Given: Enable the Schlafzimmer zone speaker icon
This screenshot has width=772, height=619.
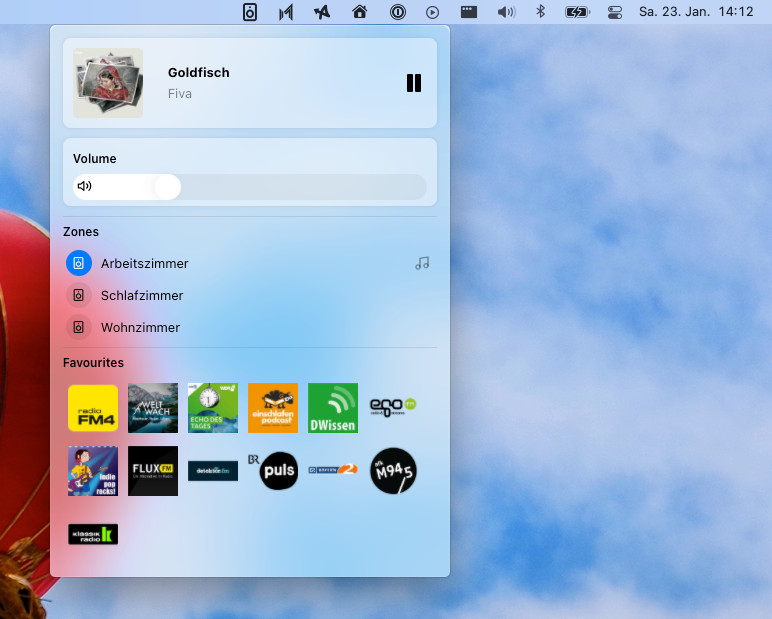Looking at the screenshot, I should pos(79,295).
